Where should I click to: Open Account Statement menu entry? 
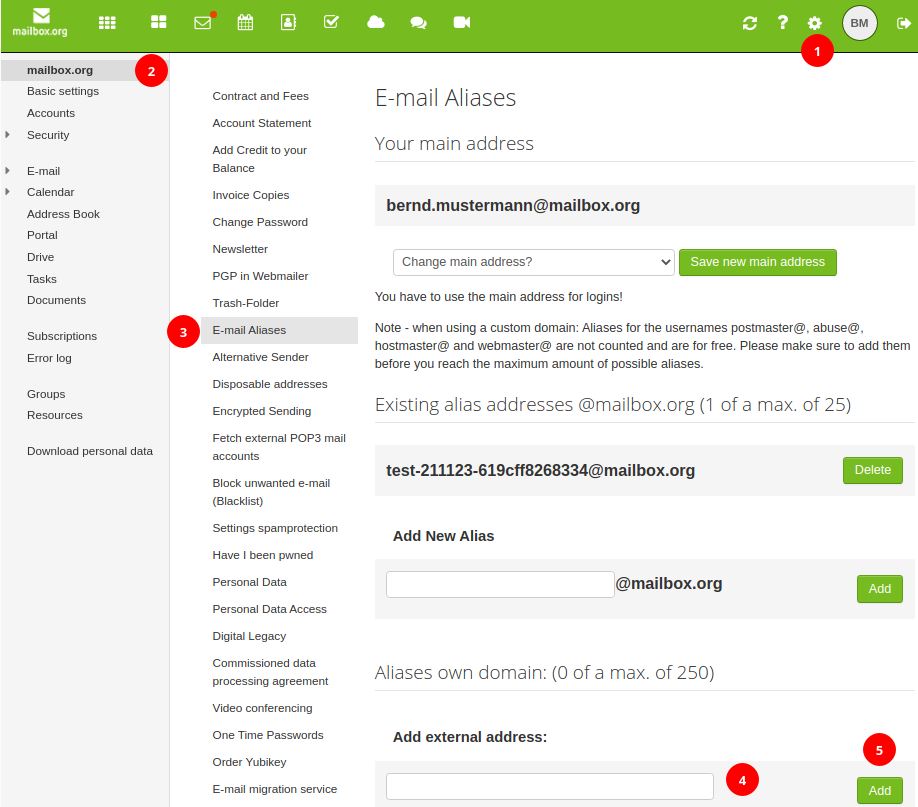point(262,123)
